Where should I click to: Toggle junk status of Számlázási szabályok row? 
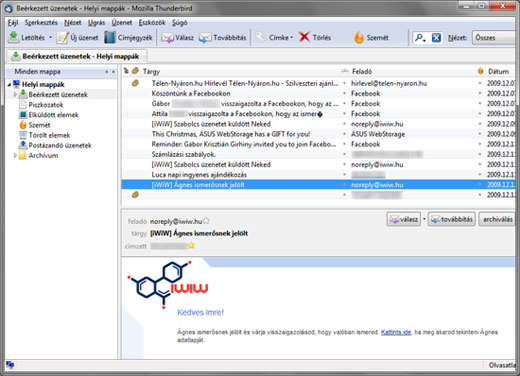click(x=480, y=154)
